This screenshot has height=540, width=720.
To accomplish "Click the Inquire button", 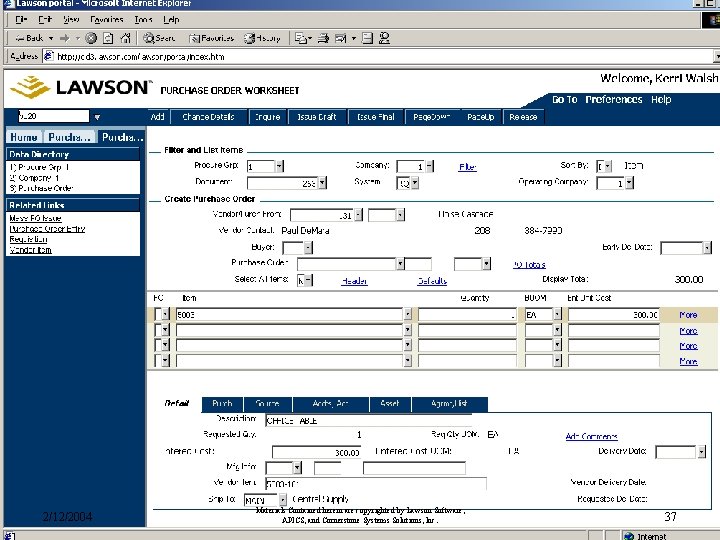I will coord(267,117).
